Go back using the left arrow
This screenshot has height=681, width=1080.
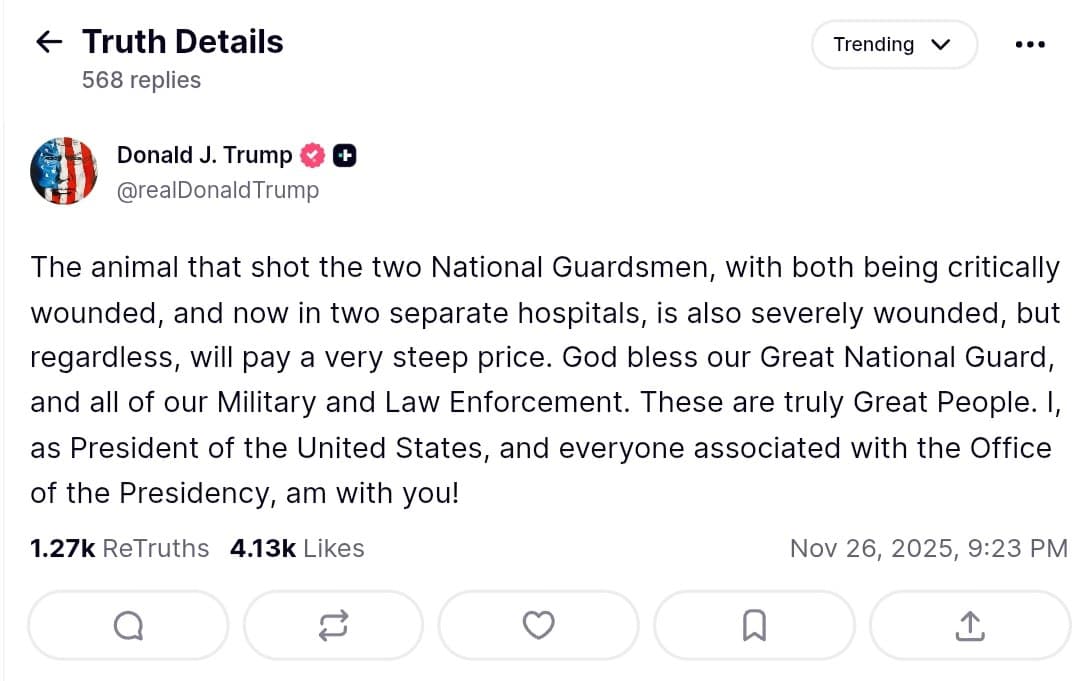pos(47,41)
